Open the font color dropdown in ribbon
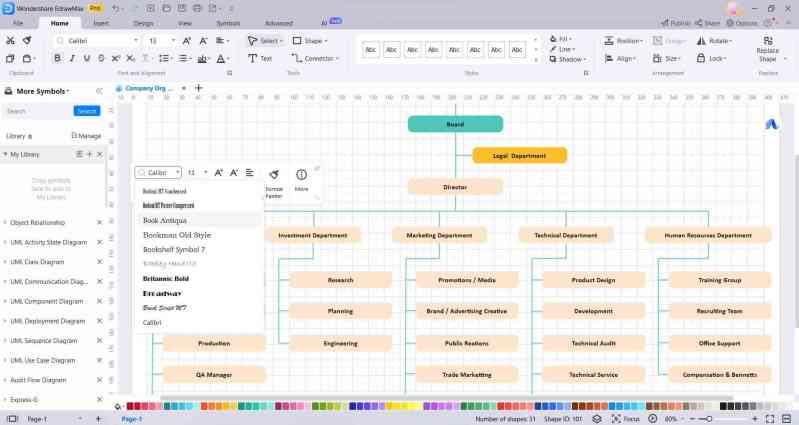This screenshot has height=425, width=799. coord(222,59)
